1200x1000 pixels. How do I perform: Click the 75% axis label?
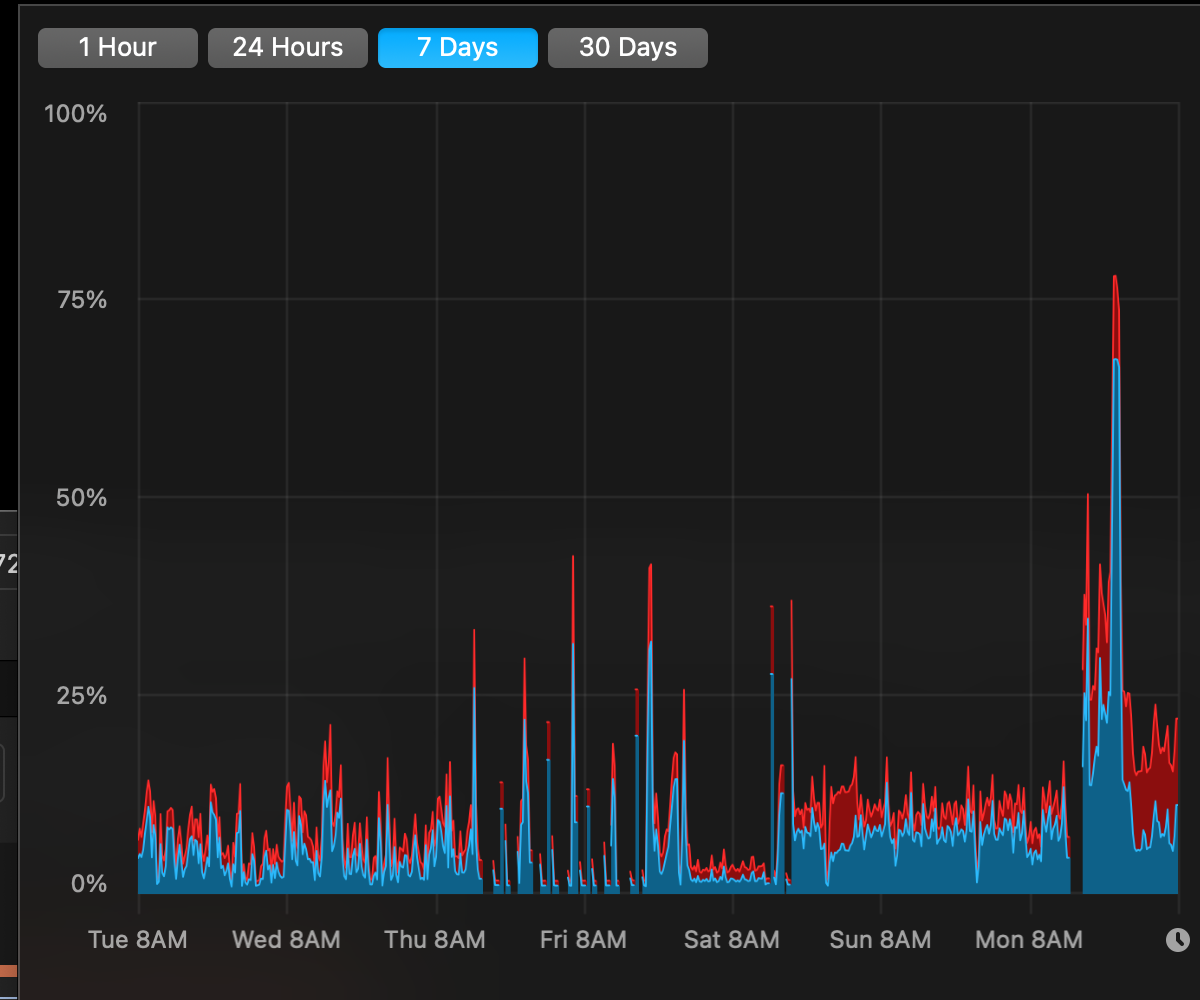click(81, 299)
